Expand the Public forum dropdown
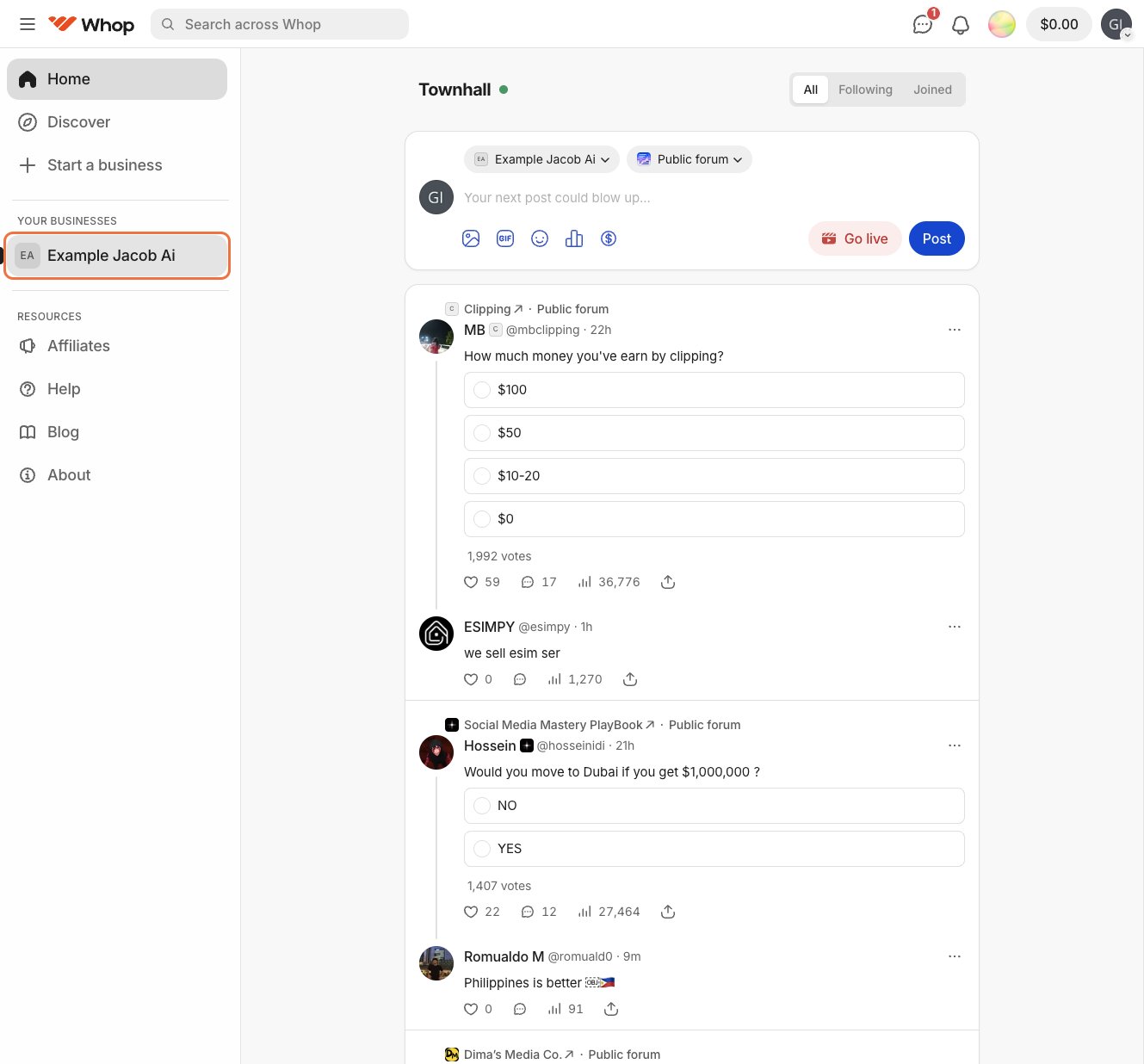 click(x=689, y=159)
